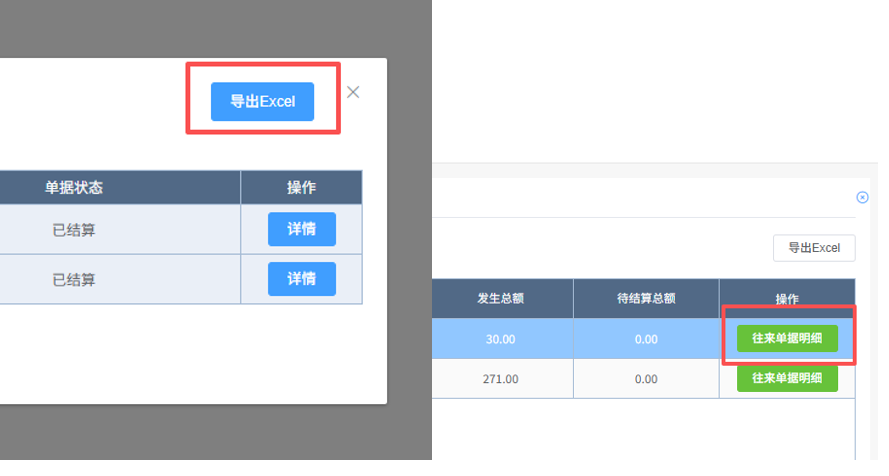The image size is (889, 476).
Task: Select the 30.00 amount cell
Action: click(x=502, y=339)
